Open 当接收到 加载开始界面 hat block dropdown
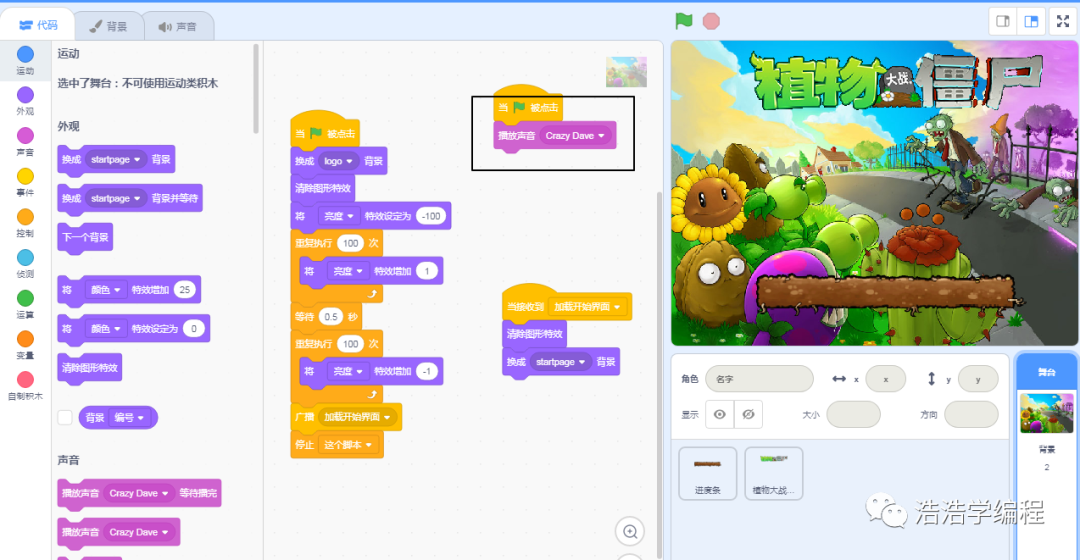 [x=587, y=307]
